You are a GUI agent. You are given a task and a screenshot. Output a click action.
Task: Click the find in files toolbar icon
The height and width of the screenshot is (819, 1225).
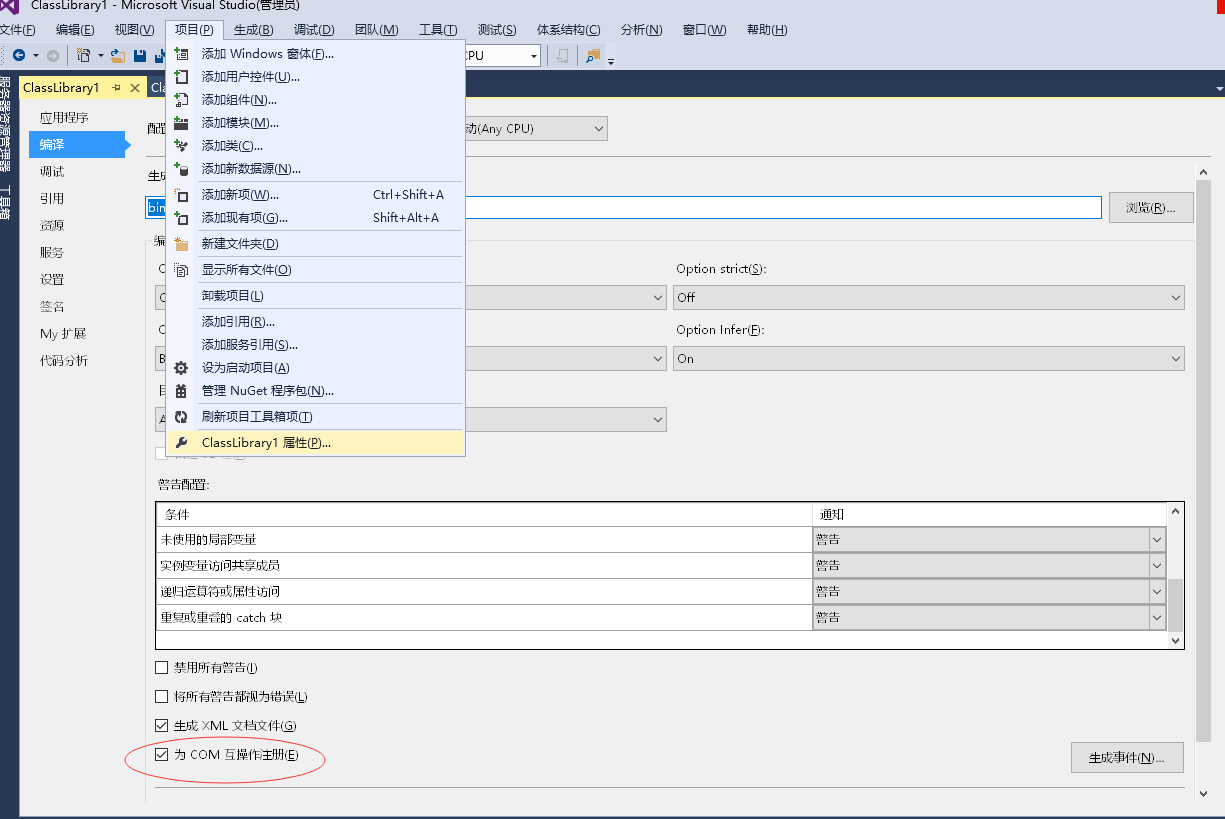tap(593, 56)
